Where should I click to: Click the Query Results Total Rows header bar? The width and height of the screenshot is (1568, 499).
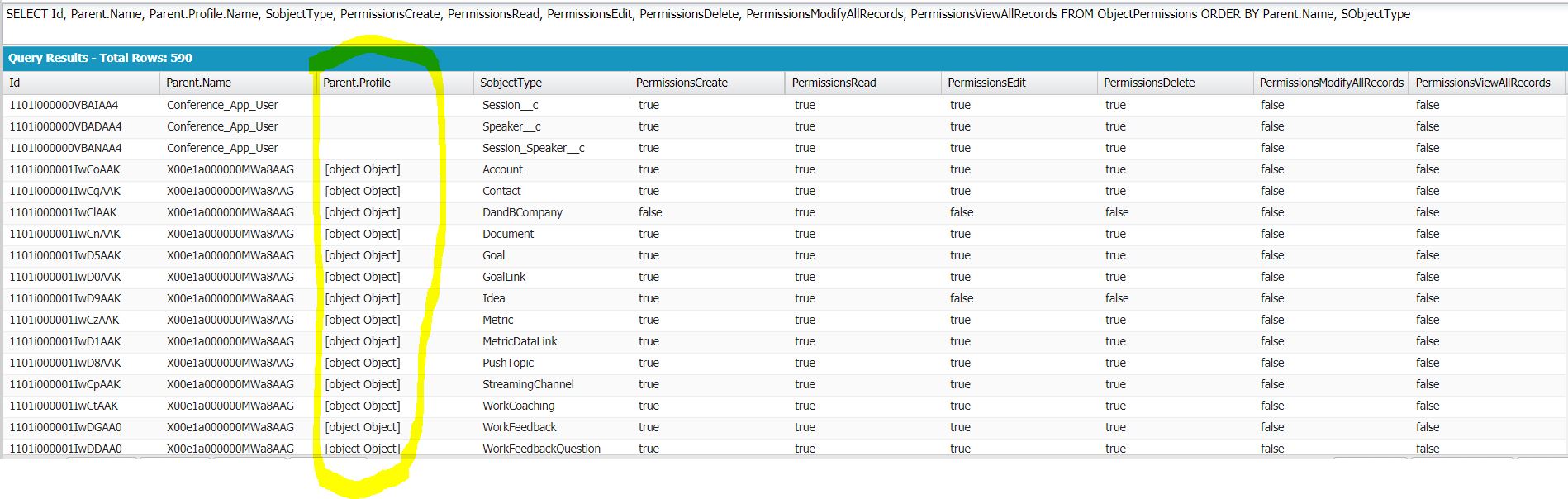[x=783, y=58]
